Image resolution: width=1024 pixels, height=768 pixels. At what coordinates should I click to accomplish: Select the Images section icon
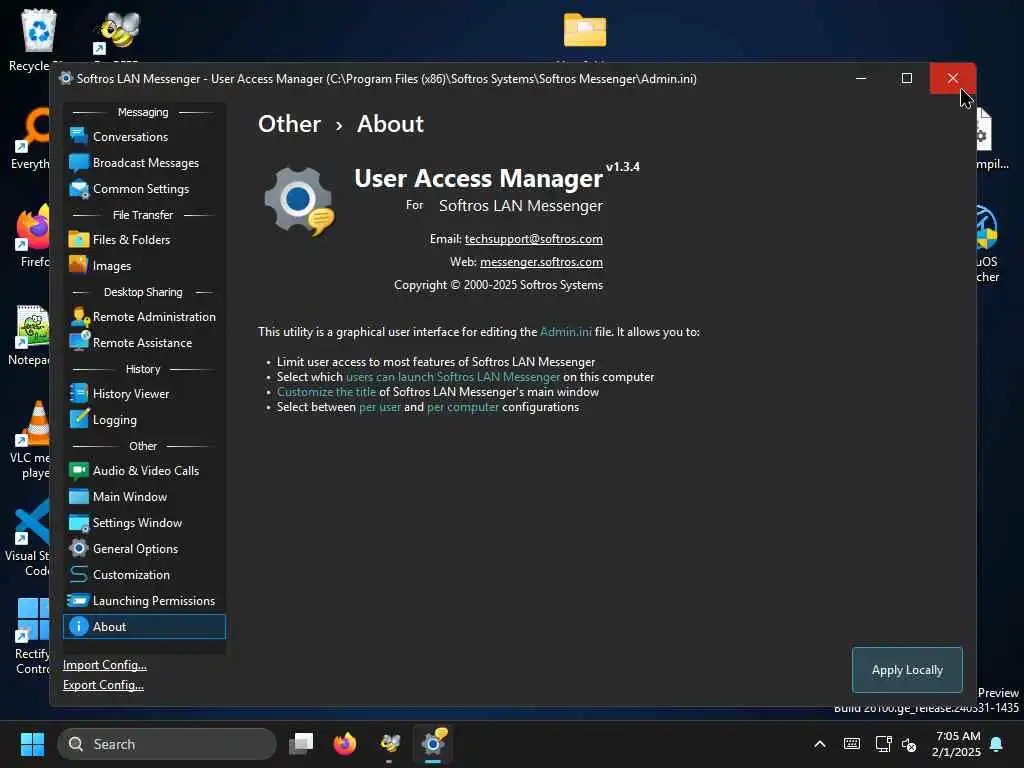pos(78,265)
